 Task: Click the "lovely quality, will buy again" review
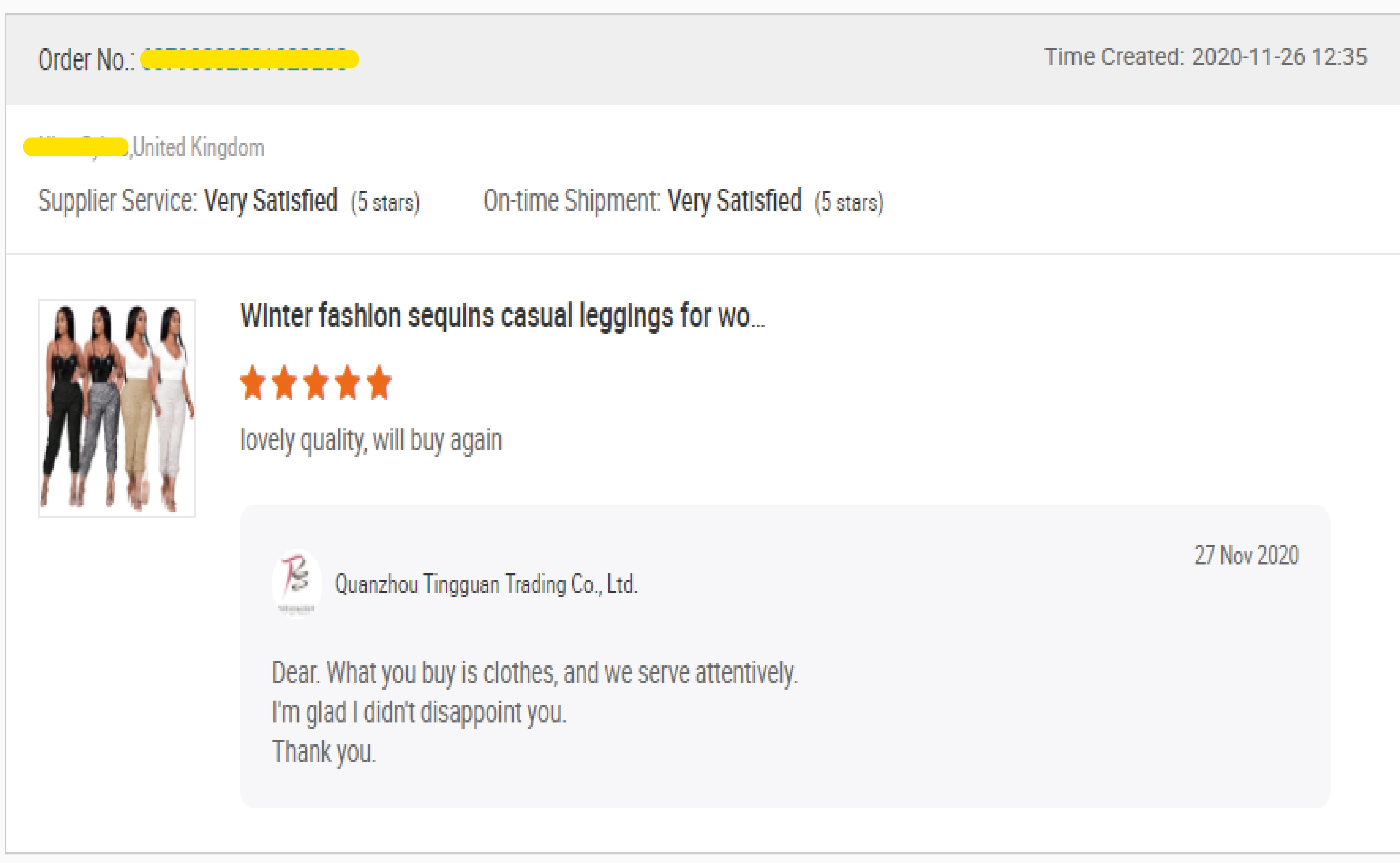click(x=371, y=441)
